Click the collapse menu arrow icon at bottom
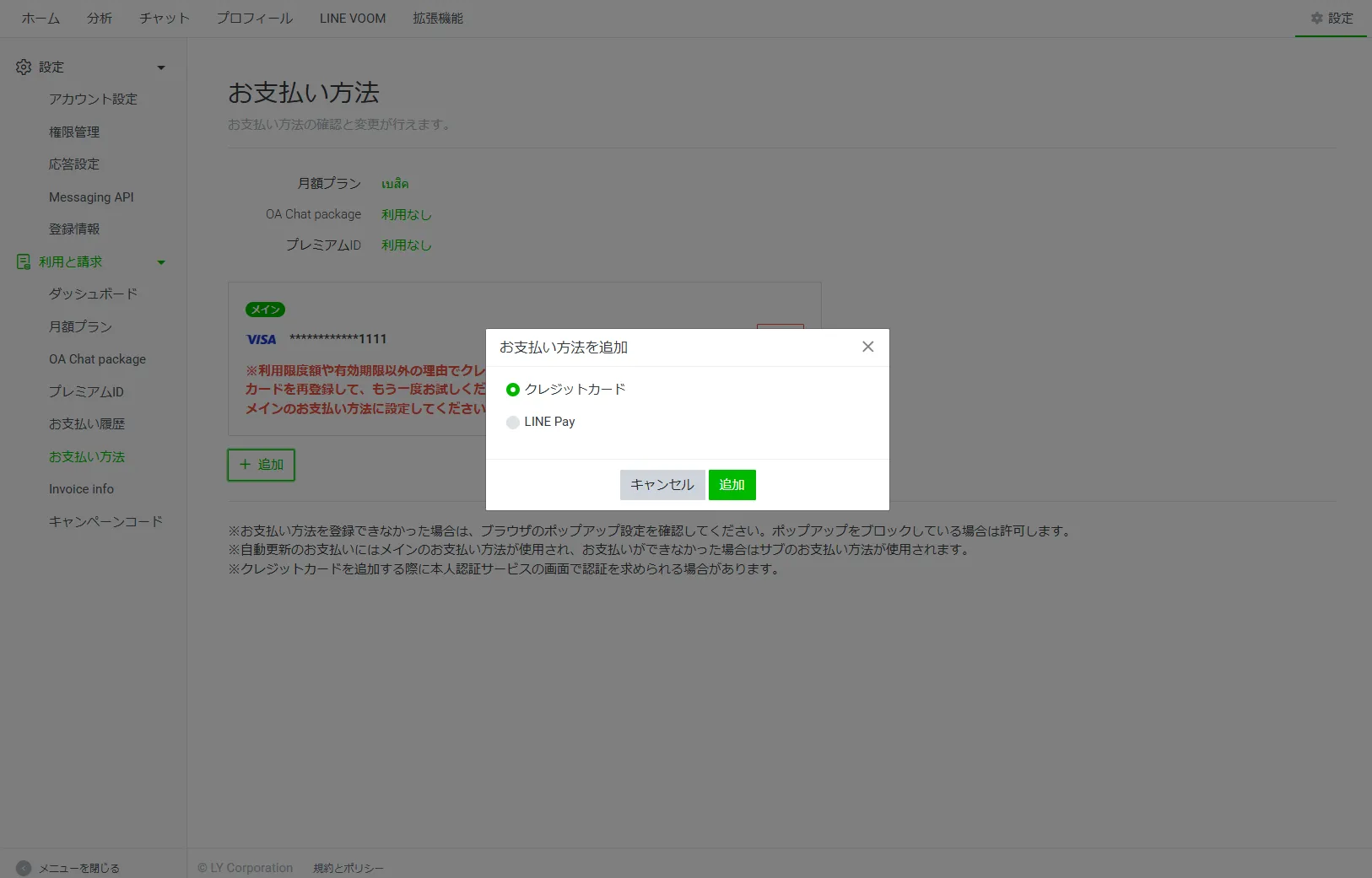1372x878 pixels. [24, 868]
